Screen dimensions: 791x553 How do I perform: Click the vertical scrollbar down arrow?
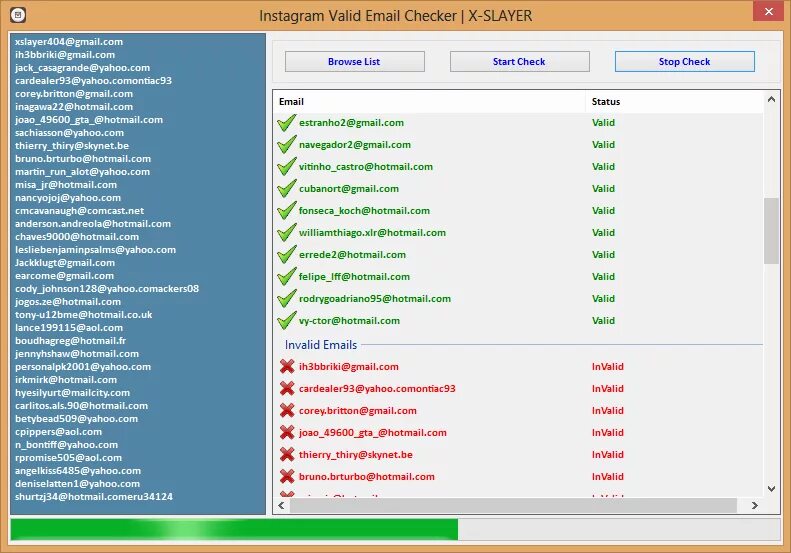click(771, 488)
